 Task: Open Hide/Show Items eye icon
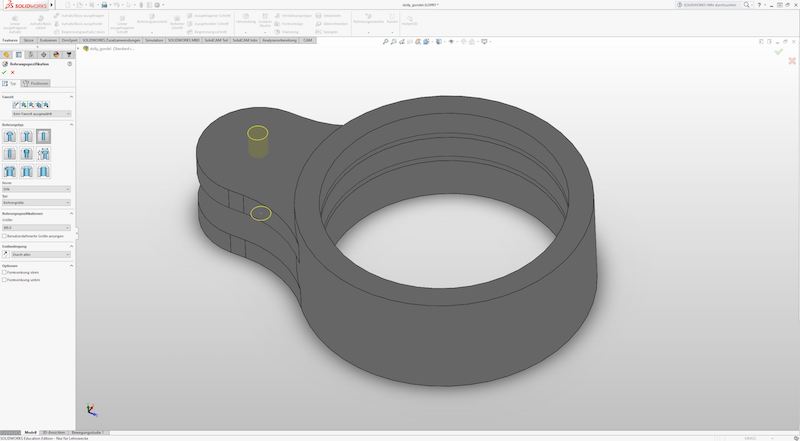[x=451, y=41]
